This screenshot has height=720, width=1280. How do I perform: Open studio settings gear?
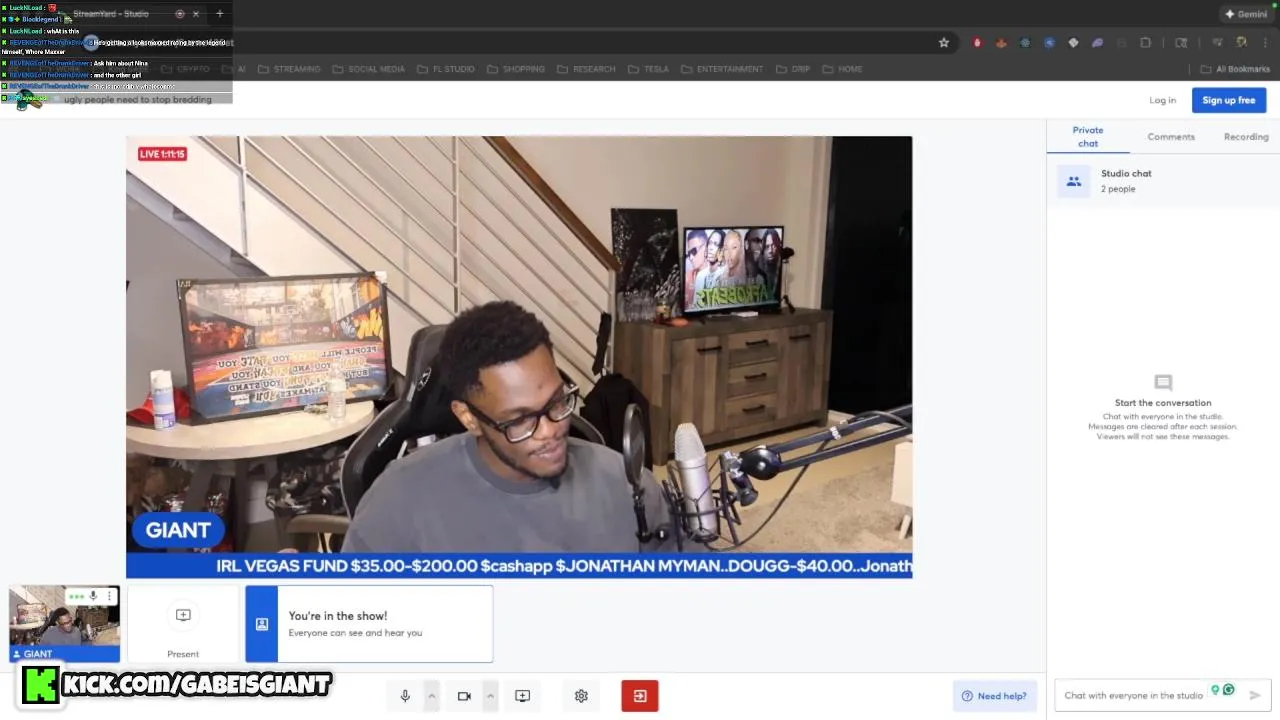click(x=581, y=696)
